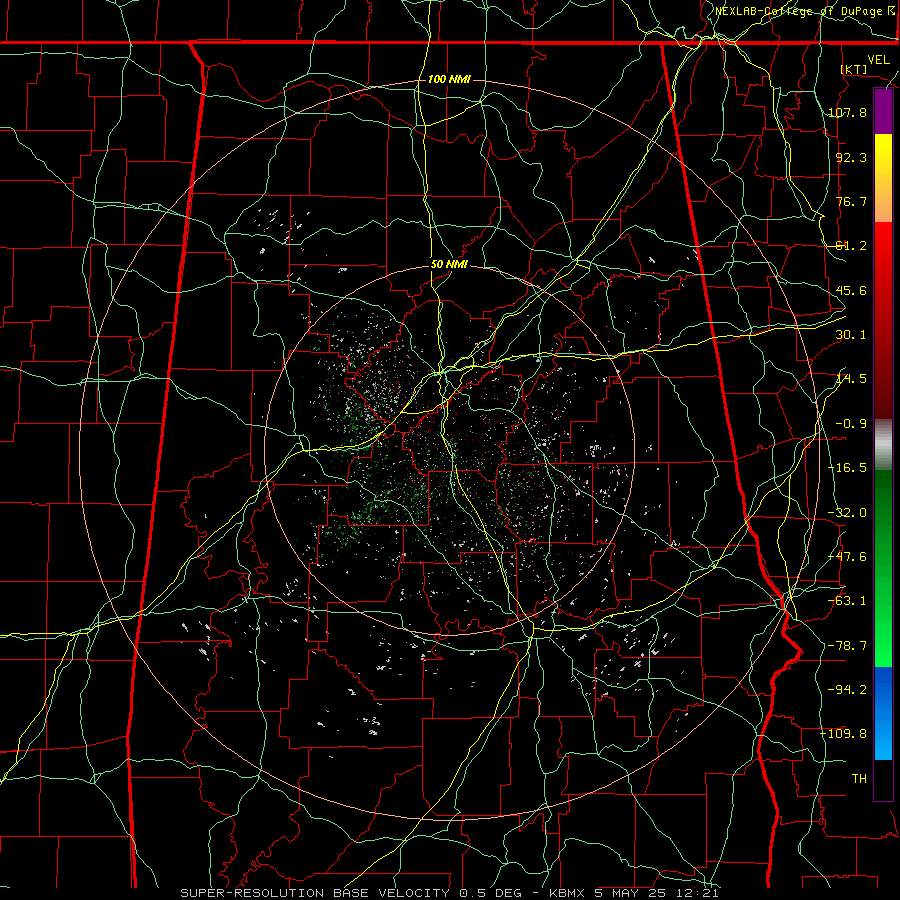Click the -109.8 velocity scale value
The image size is (900, 900).
(844, 734)
